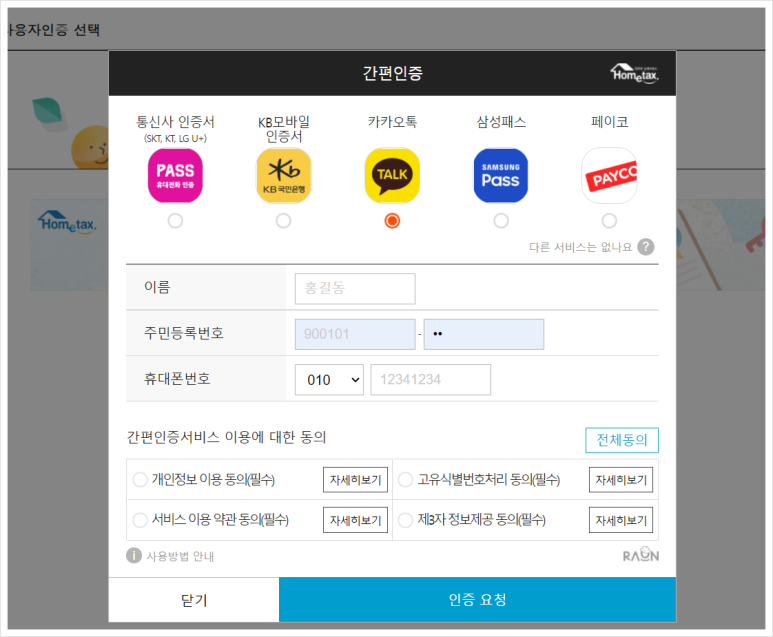Click the 인증 요청 button
The image size is (773, 637).
(477, 600)
